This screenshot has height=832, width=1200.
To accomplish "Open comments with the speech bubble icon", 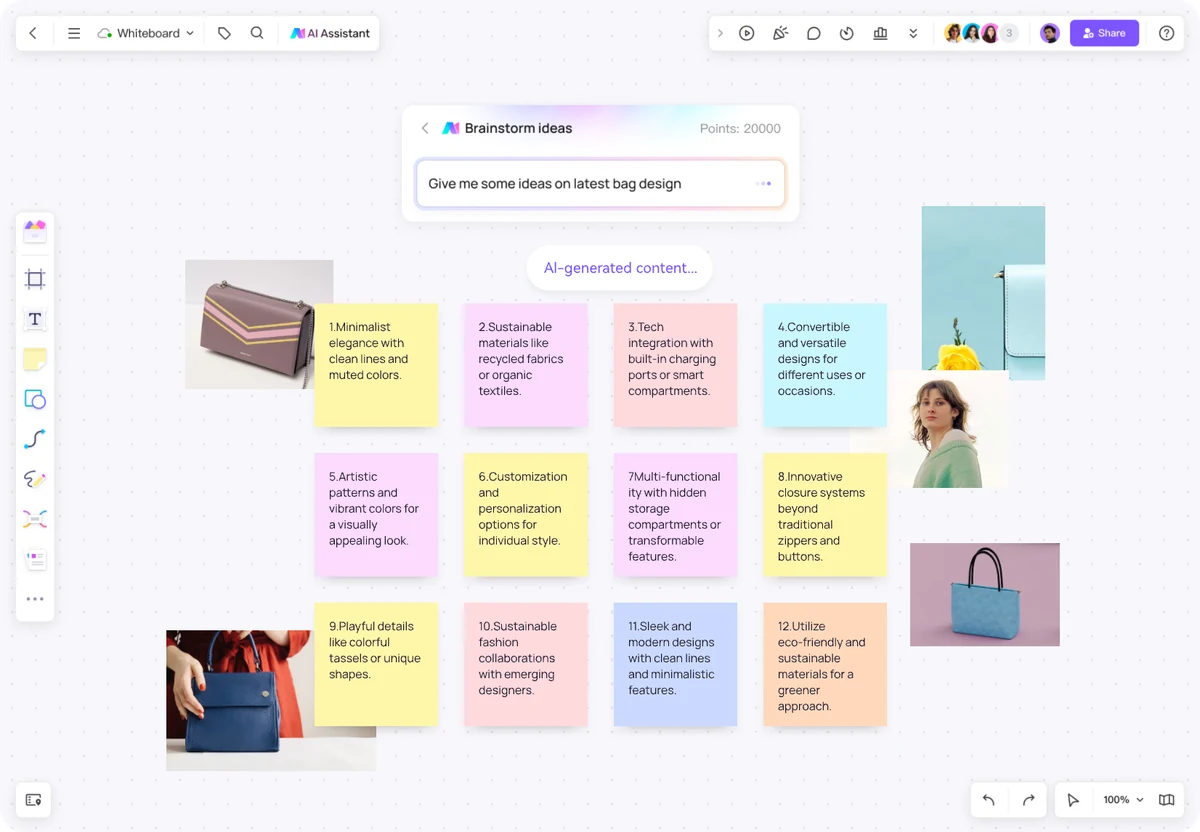I will [814, 33].
